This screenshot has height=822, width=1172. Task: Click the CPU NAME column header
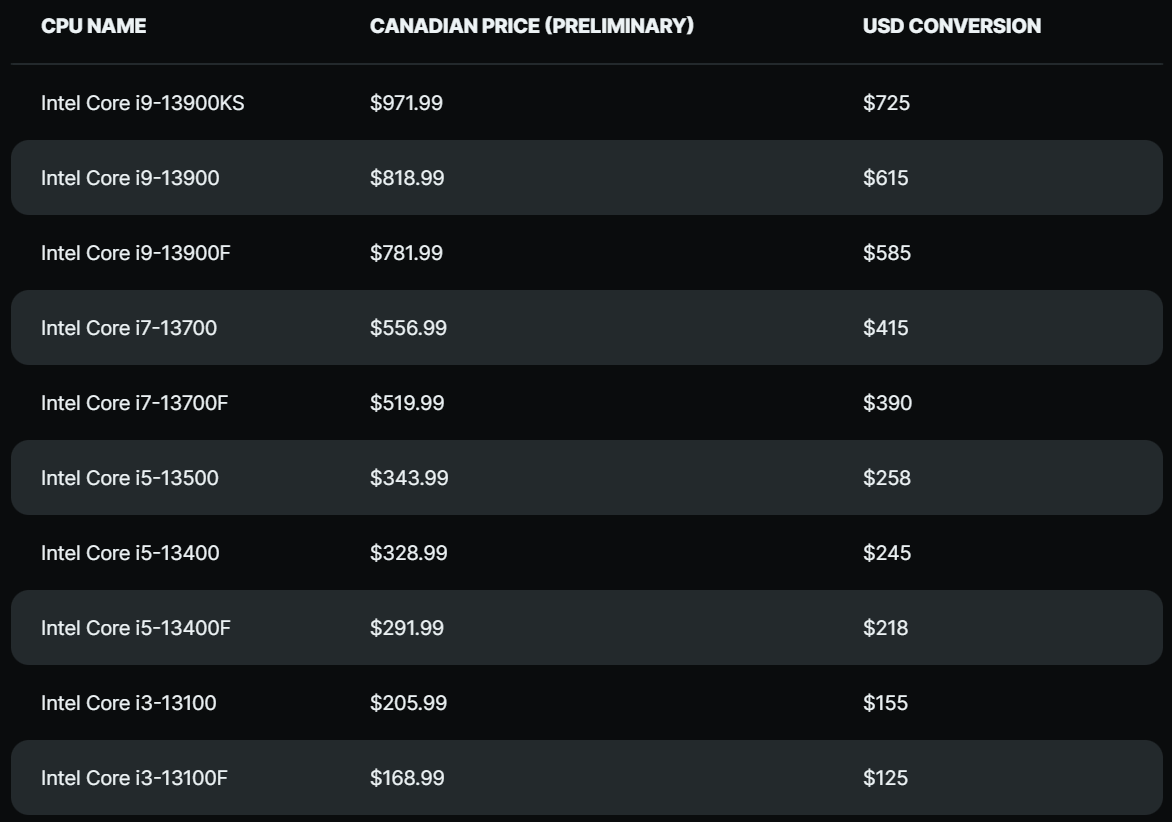pyautogui.click(x=93, y=26)
